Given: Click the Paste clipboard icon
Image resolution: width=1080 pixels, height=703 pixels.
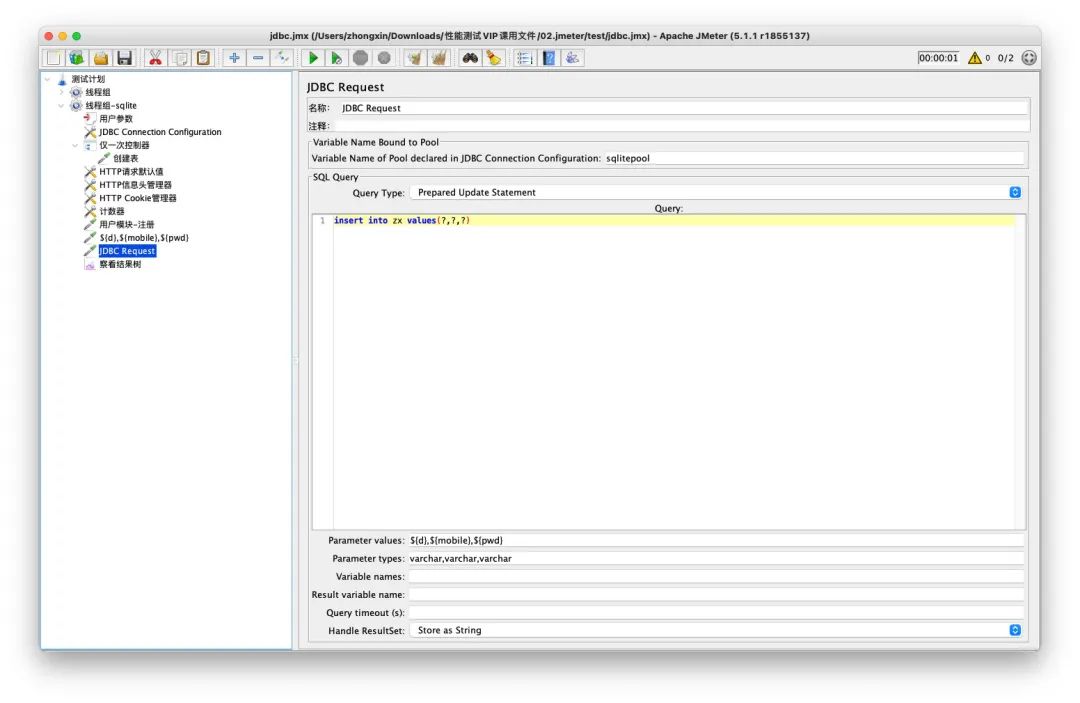Looking at the screenshot, I should 203,59.
